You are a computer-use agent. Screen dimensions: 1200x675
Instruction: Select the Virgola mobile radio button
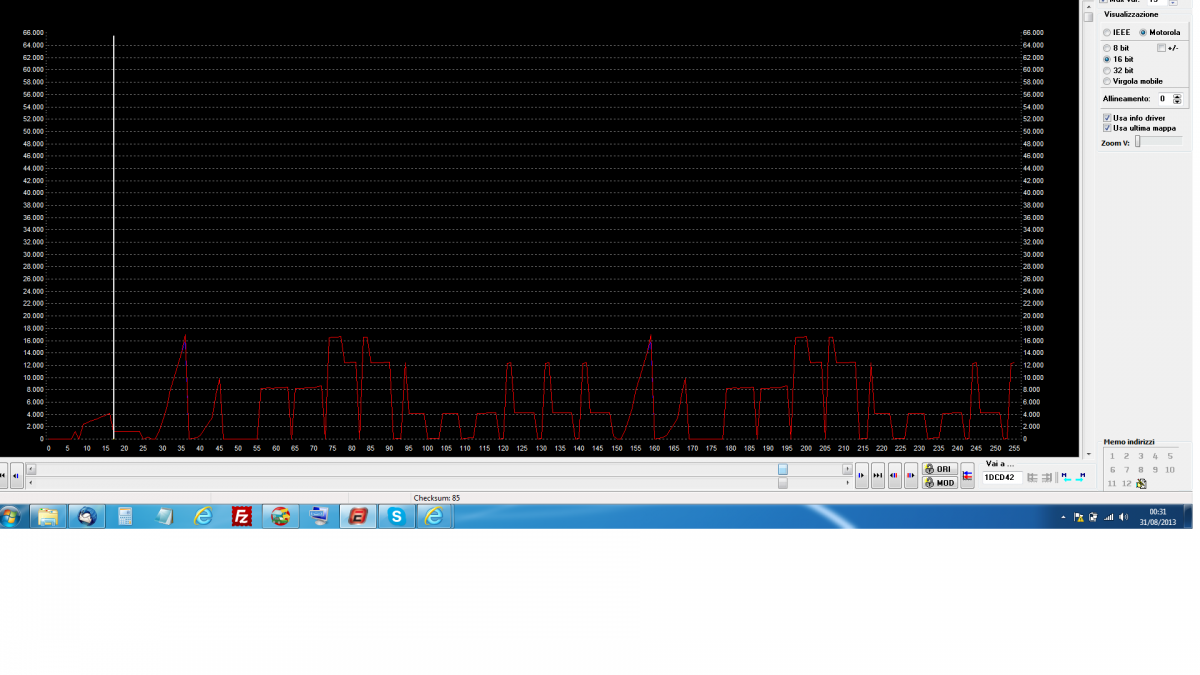(1107, 81)
